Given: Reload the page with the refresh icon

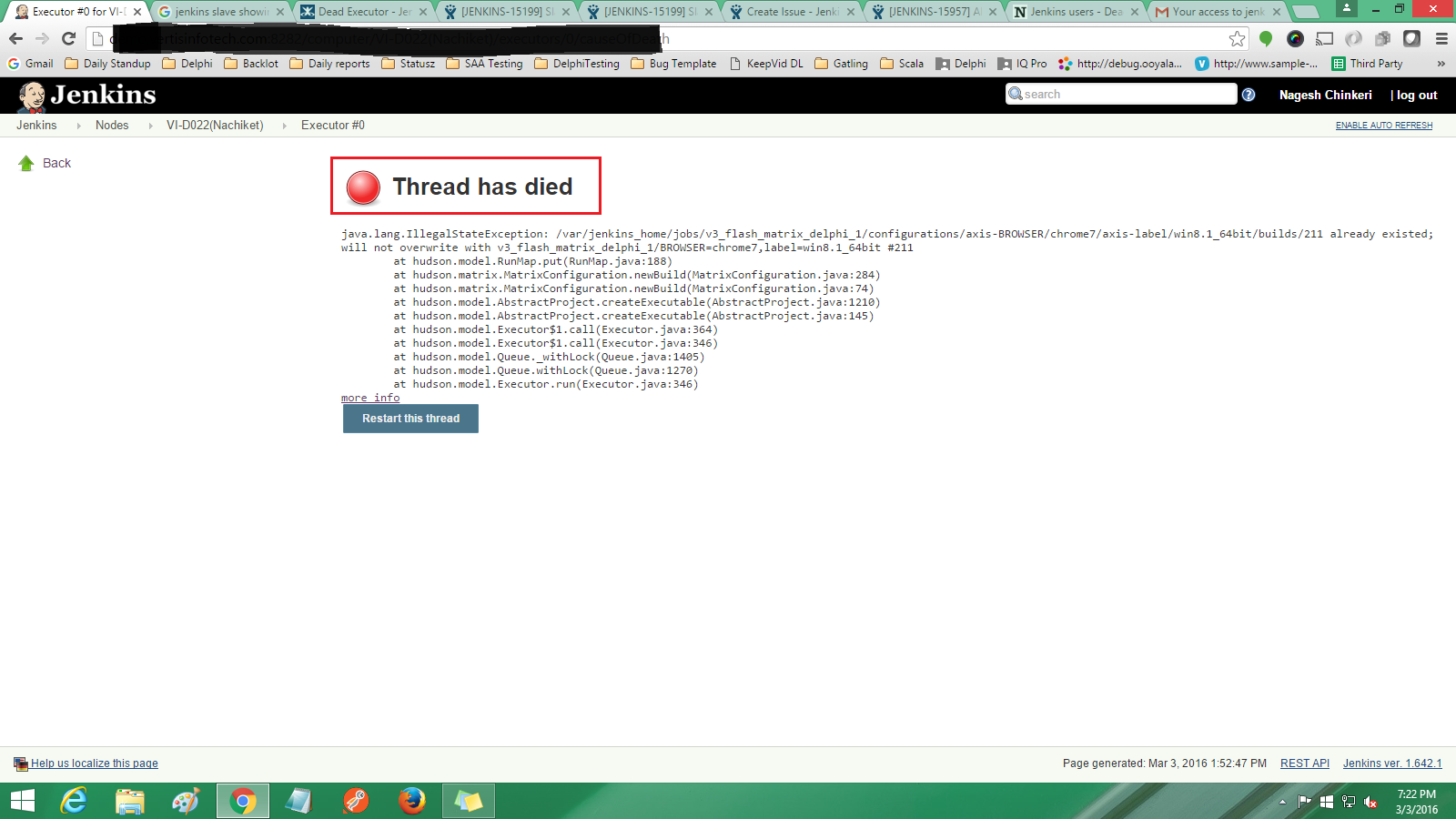Looking at the screenshot, I should 68,39.
